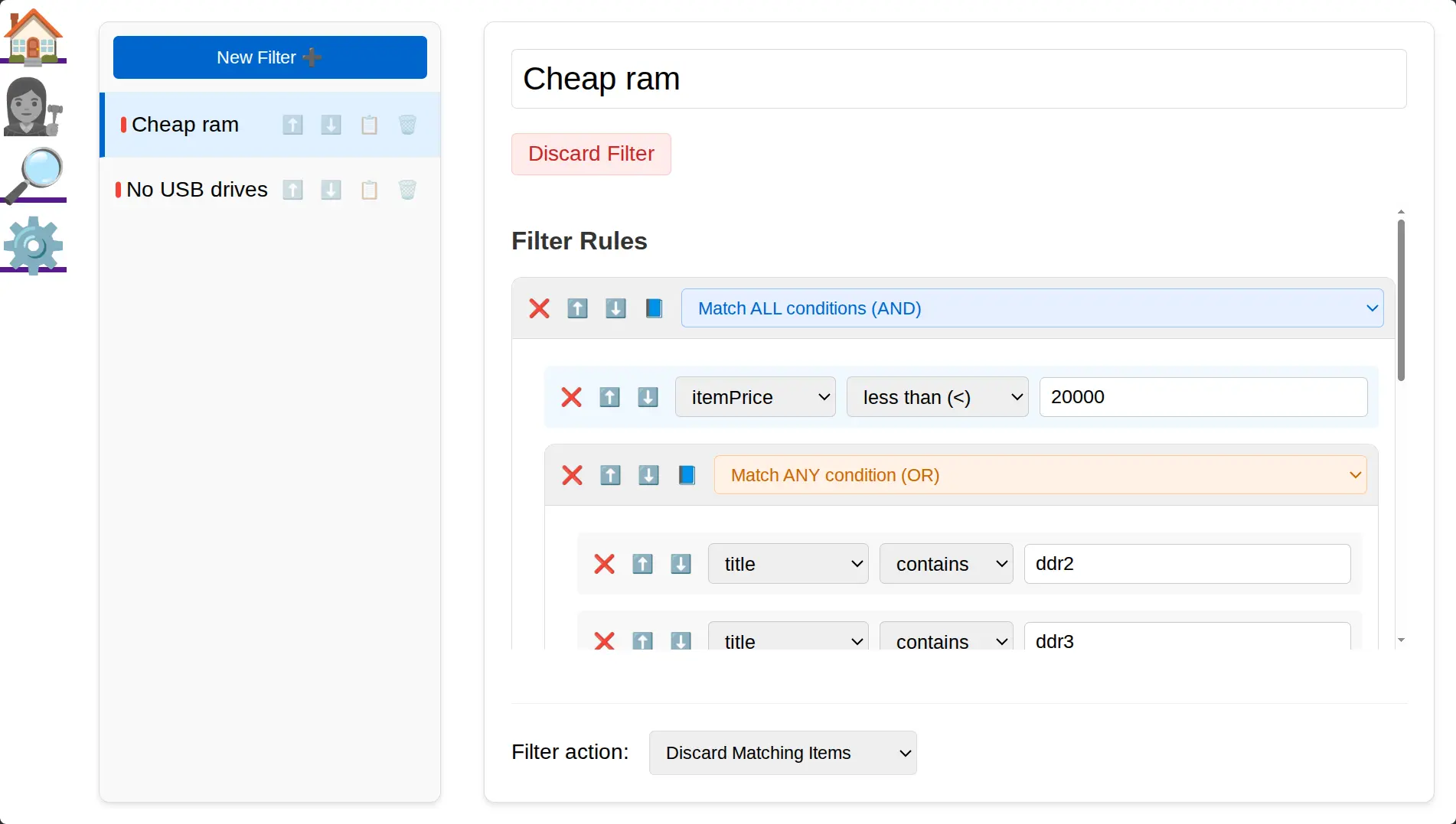
Task: Open the settings gear page
Action: (x=33, y=245)
